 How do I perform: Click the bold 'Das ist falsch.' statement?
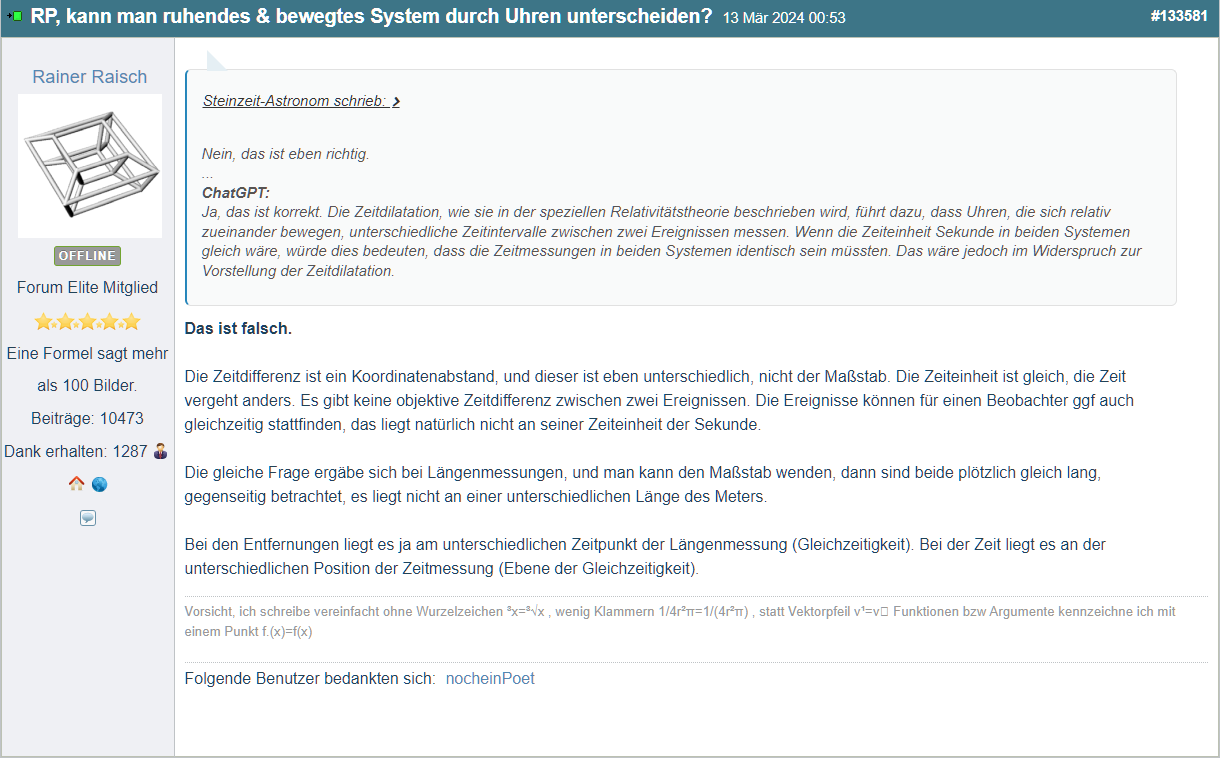coord(238,329)
